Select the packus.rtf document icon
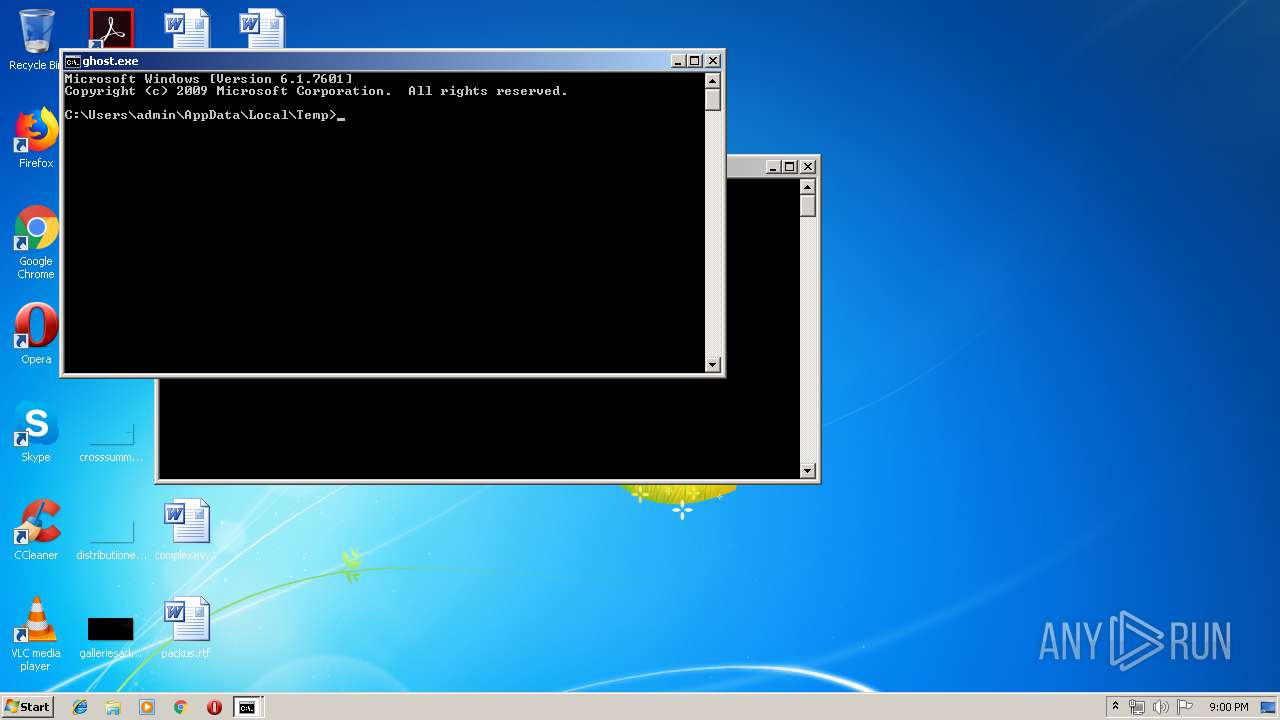The image size is (1280, 720). pyautogui.click(x=186, y=628)
